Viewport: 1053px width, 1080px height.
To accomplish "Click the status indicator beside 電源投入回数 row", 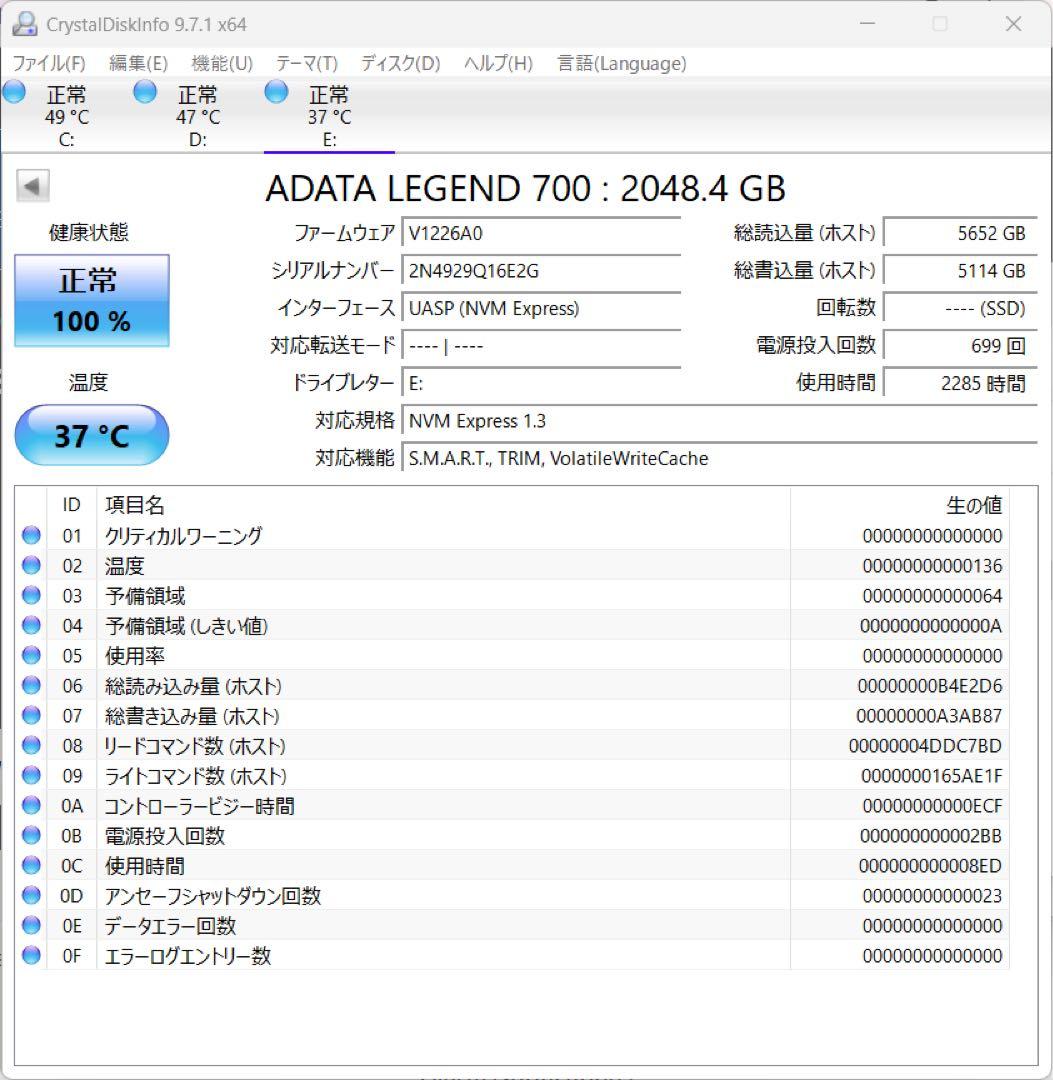I will (x=30, y=835).
